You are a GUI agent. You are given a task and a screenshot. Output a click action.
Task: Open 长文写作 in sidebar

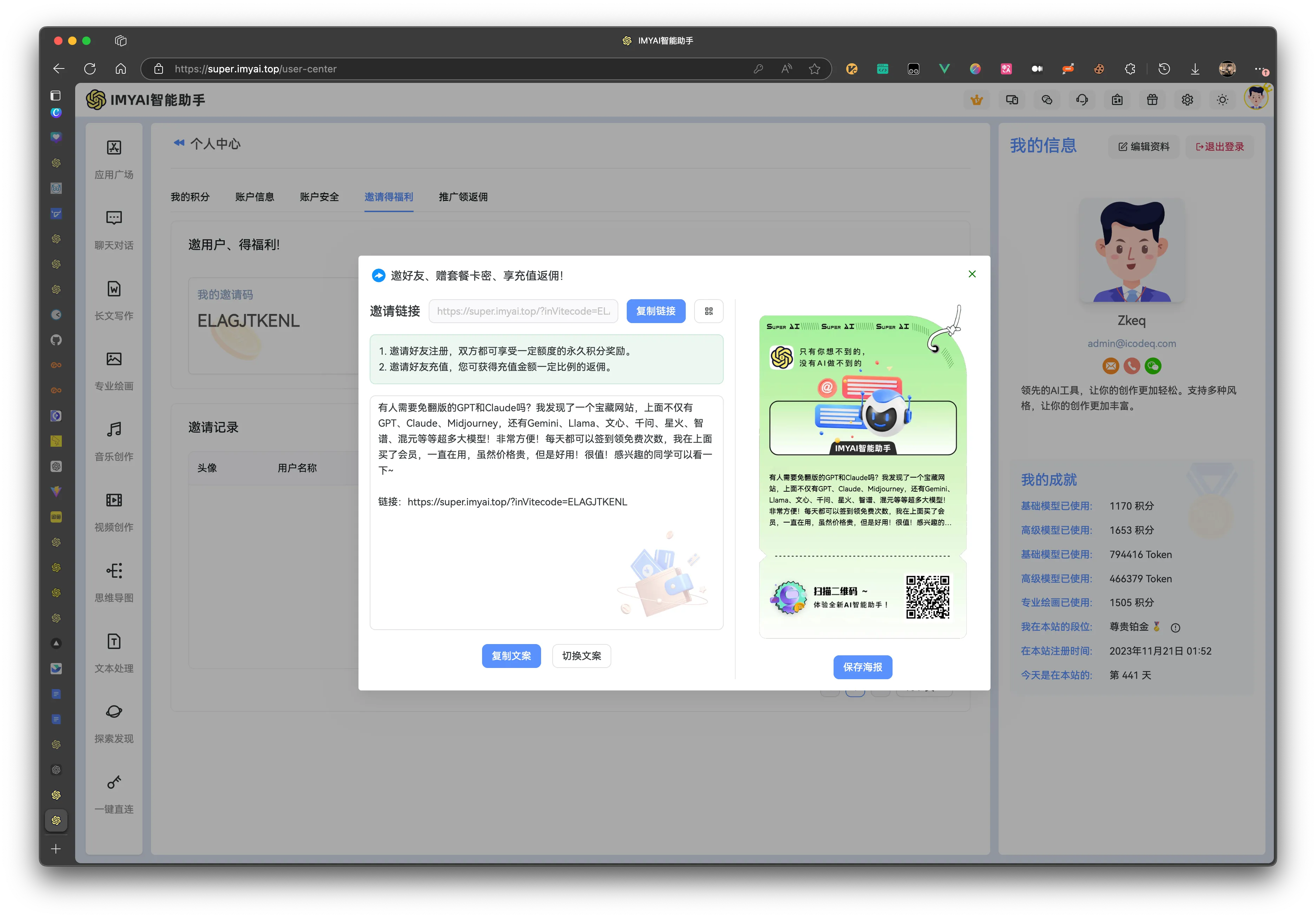pyautogui.click(x=113, y=300)
